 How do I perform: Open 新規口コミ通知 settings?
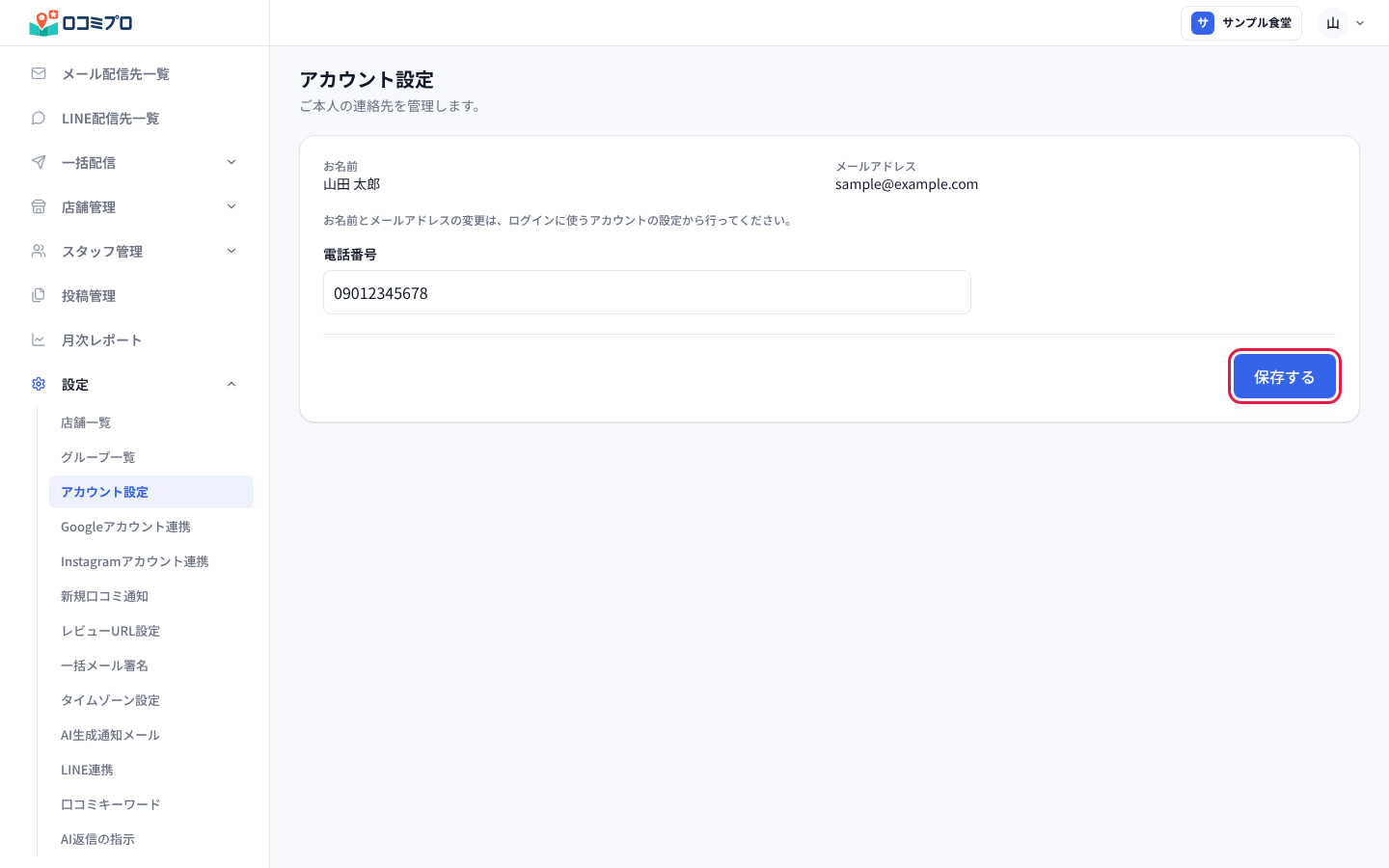(x=151, y=596)
